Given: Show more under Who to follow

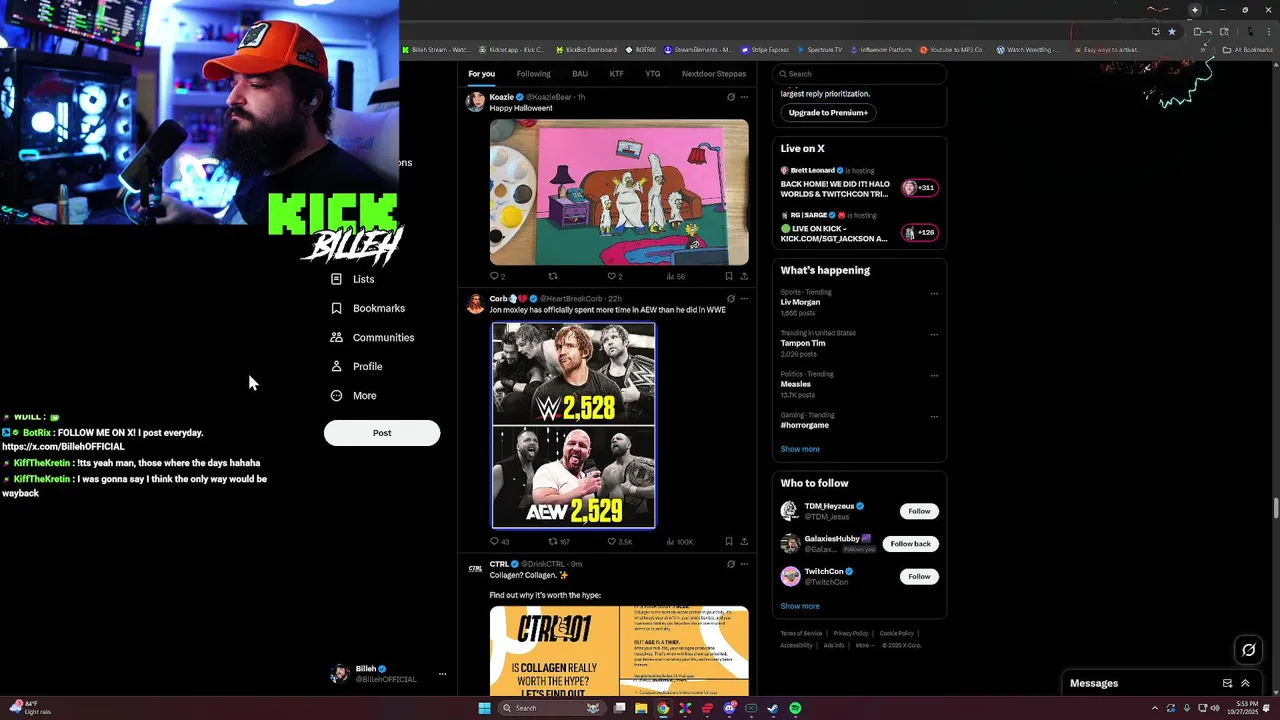Looking at the screenshot, I should 800,606.
